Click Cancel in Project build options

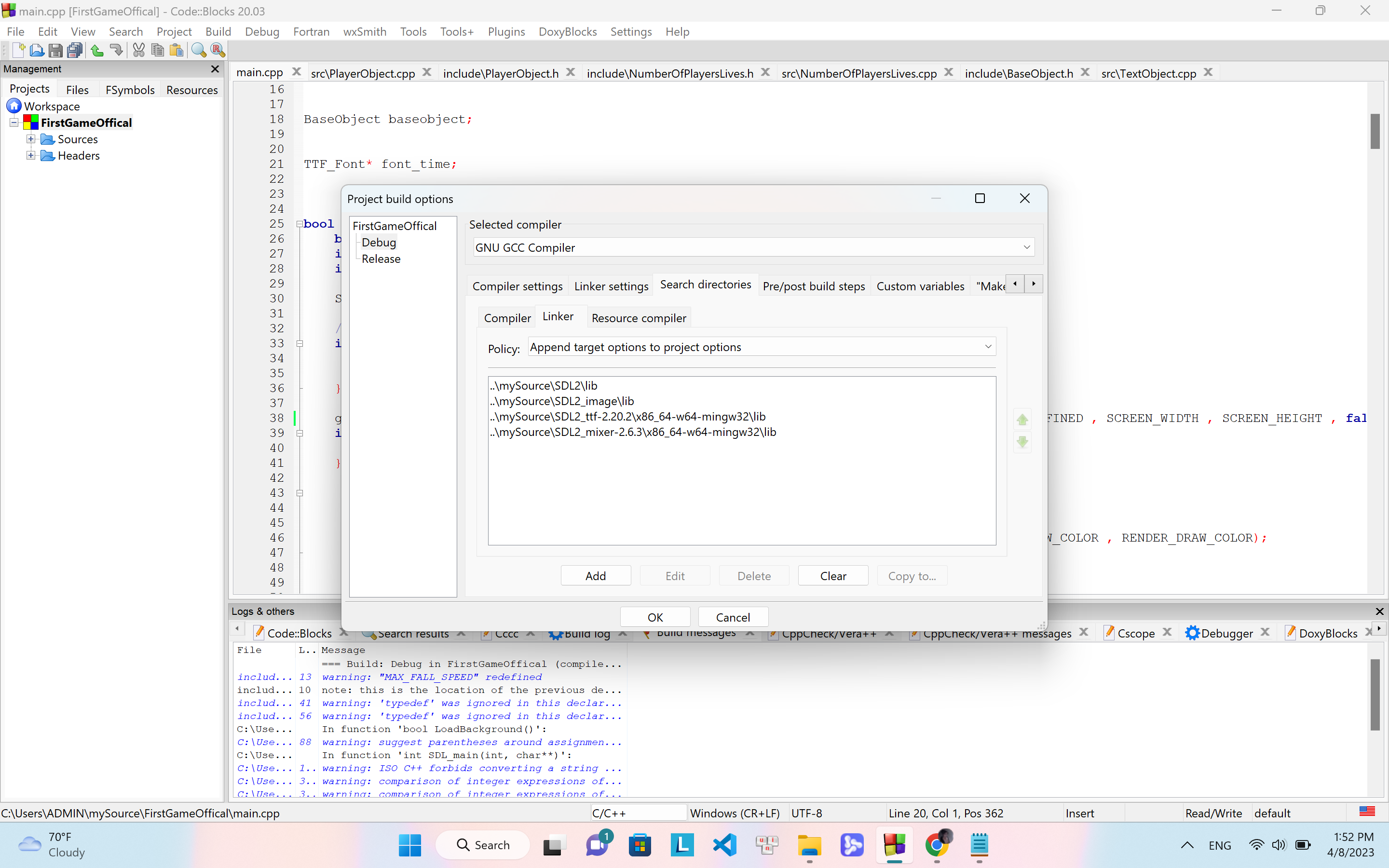[733, 617]
